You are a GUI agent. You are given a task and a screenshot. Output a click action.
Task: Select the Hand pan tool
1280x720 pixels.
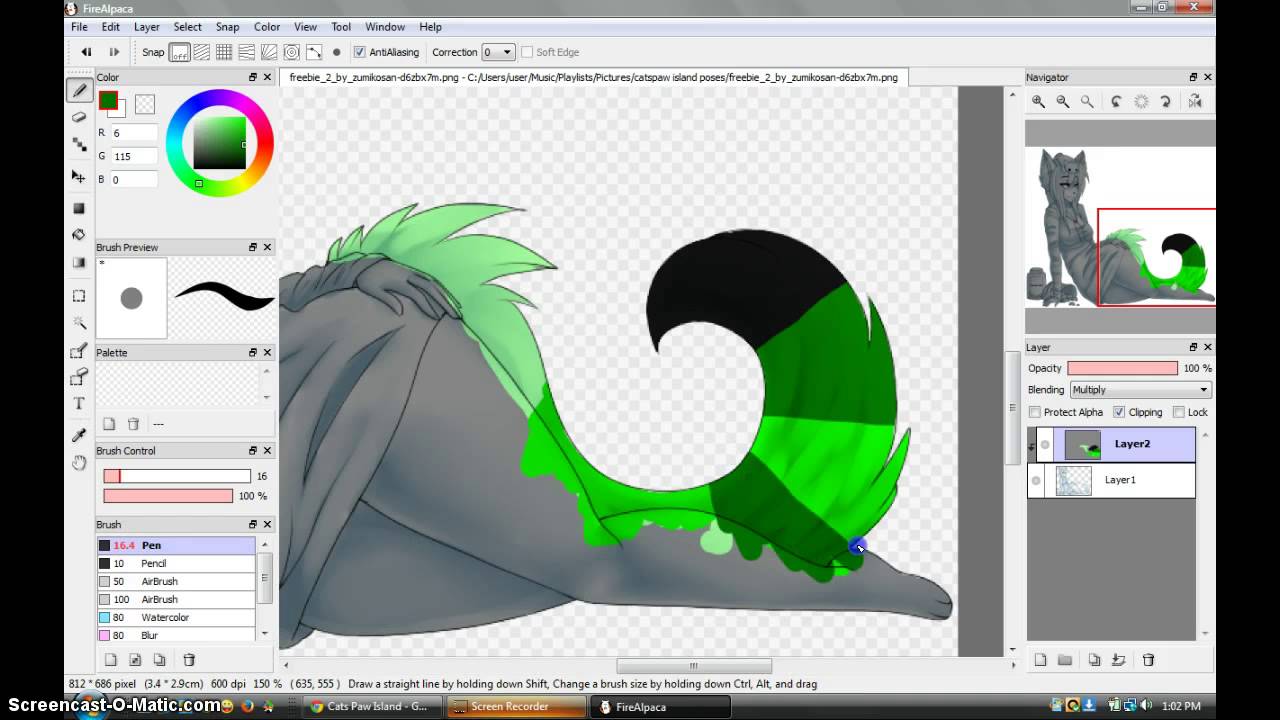point(79,462)
